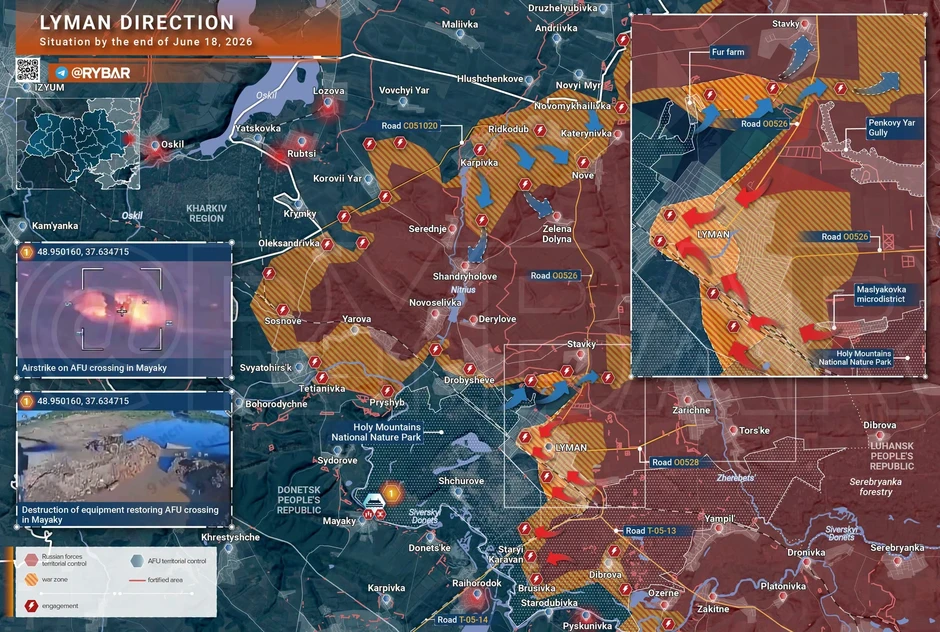The image size is (940, 632).
Task: Click the number badge in the Destruction panel header
Action: 26,401
